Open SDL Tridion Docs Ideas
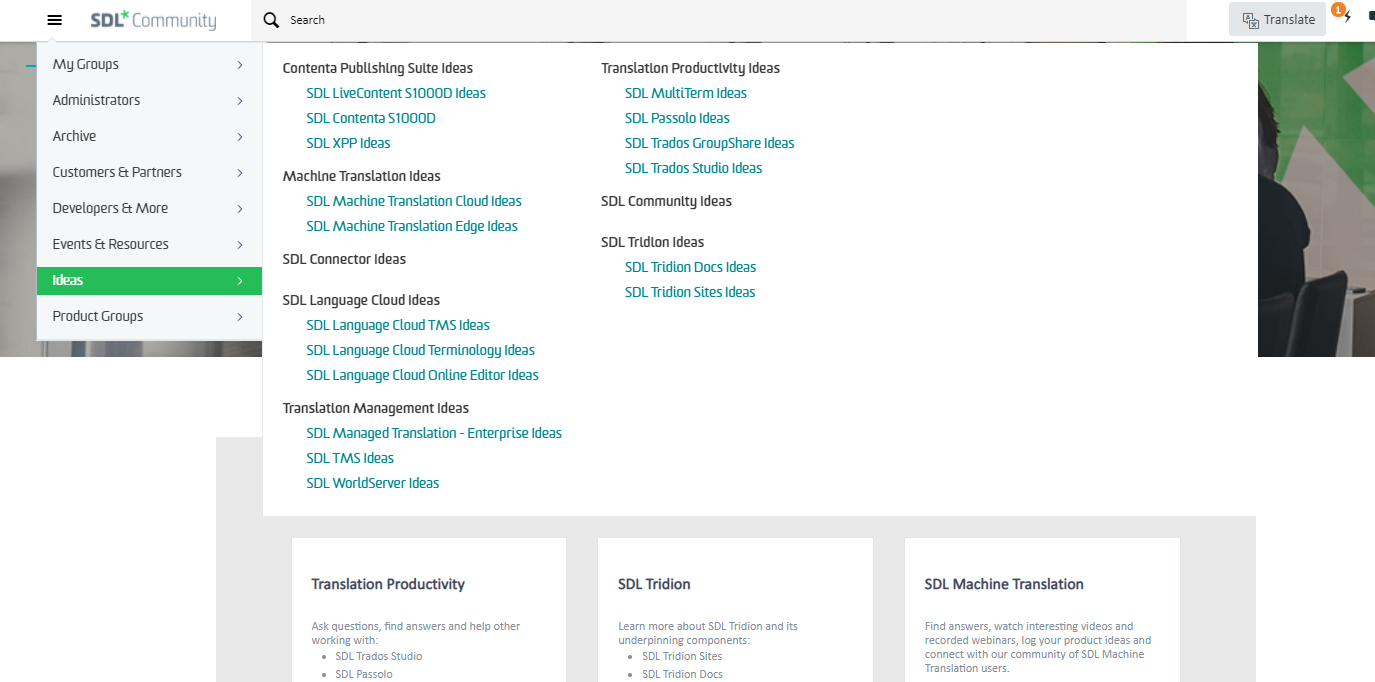 tap(691, 267)
